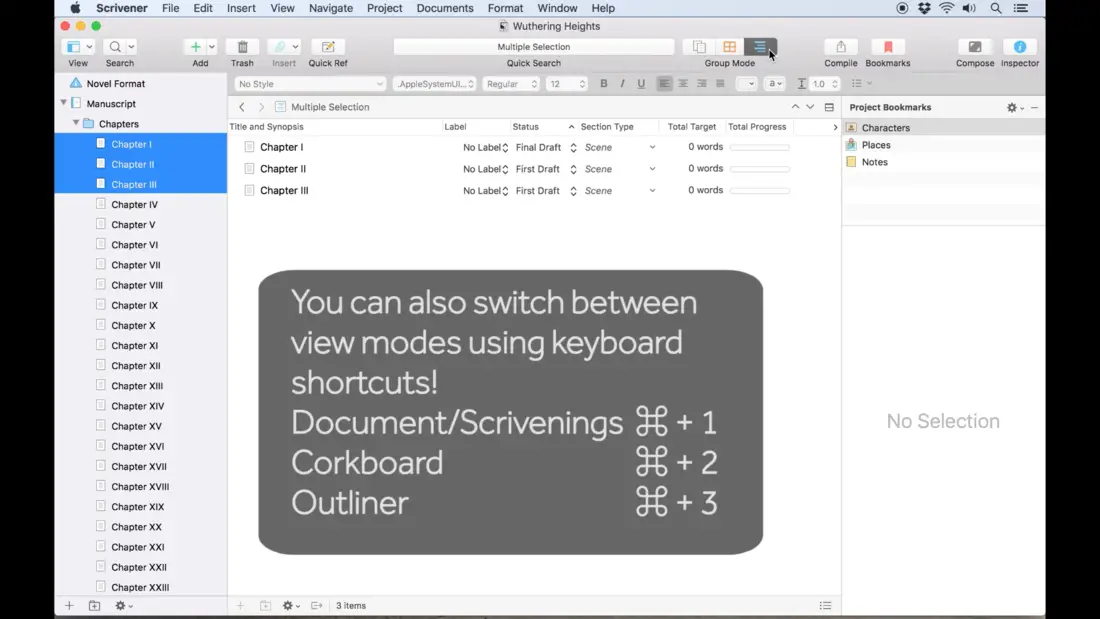Open the Navigate menu
The width and height of the screenshot is (1100, 619).
(331, 8)
